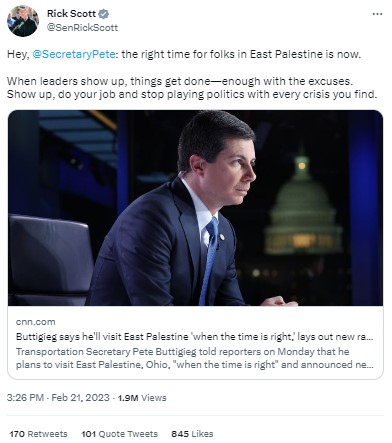Viewport: 392px width, 443px height.
Task: View the 1.9M Views count
Action: [142, 398]
